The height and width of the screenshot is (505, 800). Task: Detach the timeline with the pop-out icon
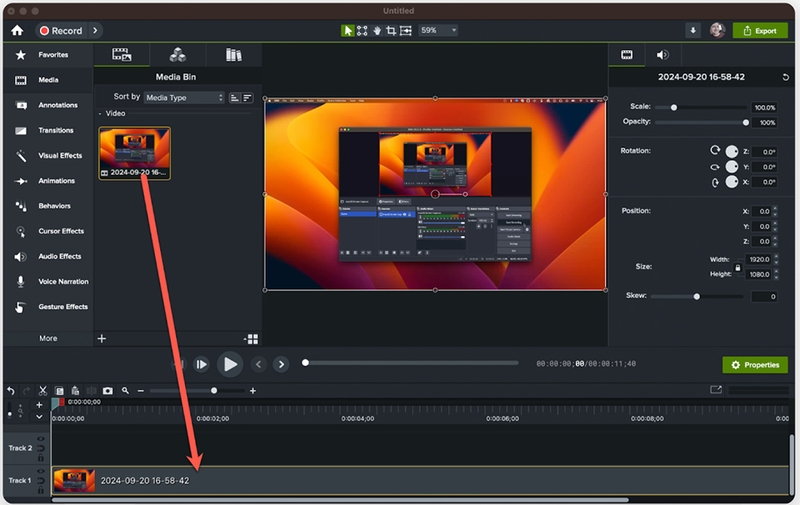tap(716, 390)
